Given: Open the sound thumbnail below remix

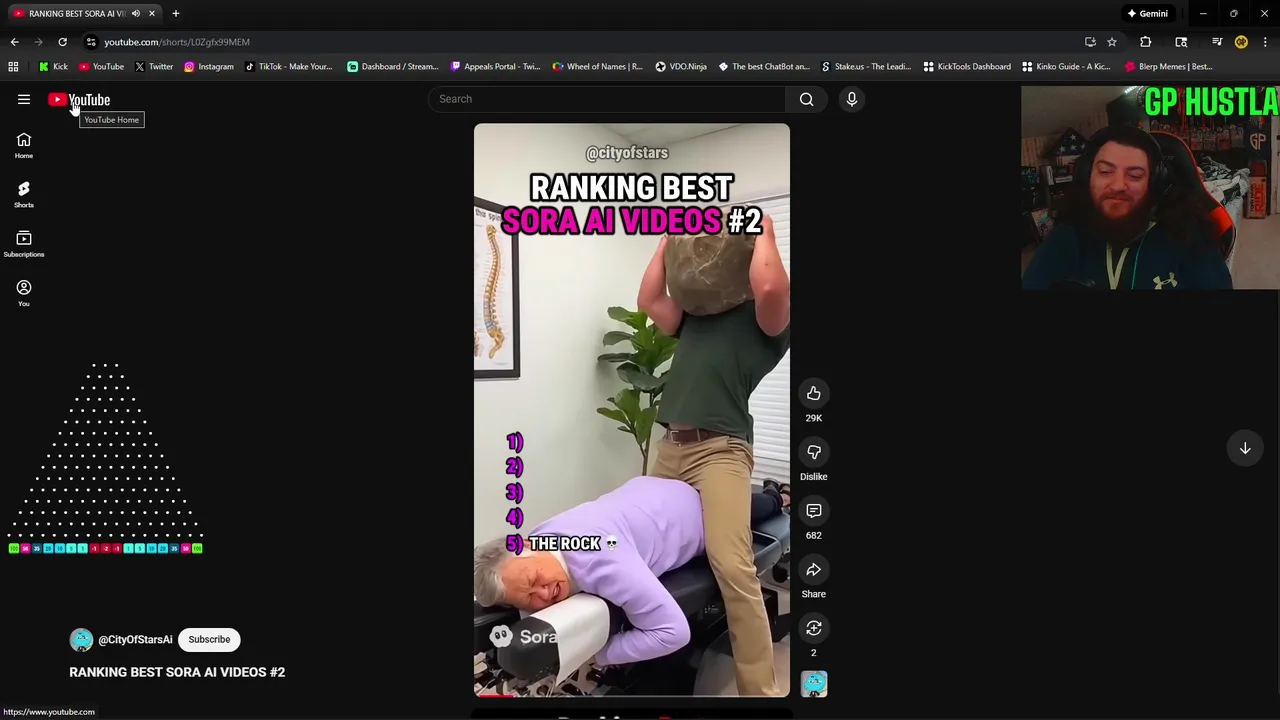Looking at the screenshot, I should [x=814, y=684].
